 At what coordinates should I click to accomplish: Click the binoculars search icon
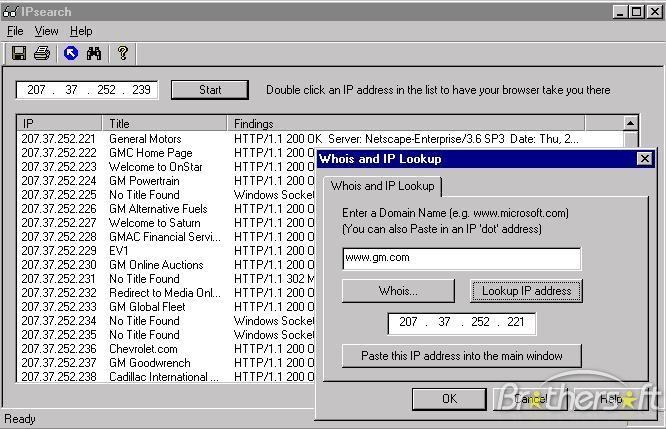click(94, 54)
